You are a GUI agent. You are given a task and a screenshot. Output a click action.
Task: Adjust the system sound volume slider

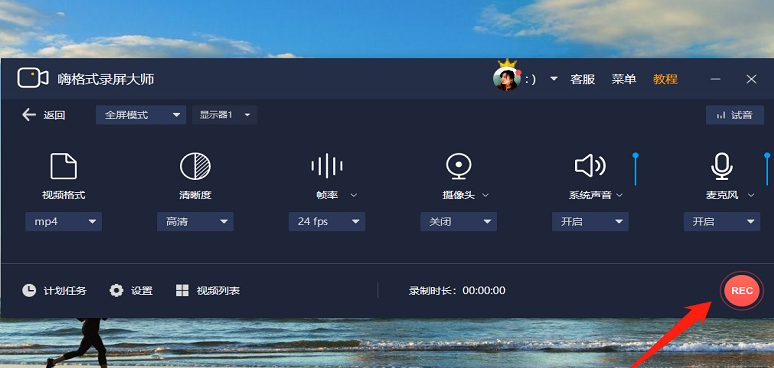pyautogui.click(x=635, y=169)
